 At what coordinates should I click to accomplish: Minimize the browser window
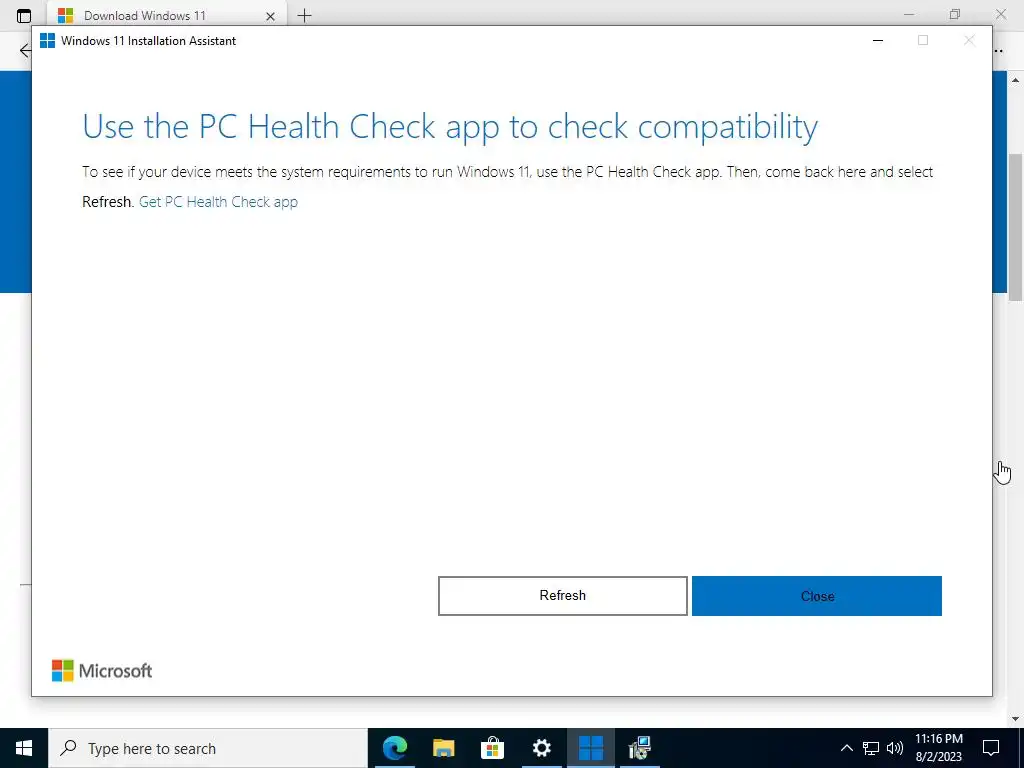[x=909, y=14]
